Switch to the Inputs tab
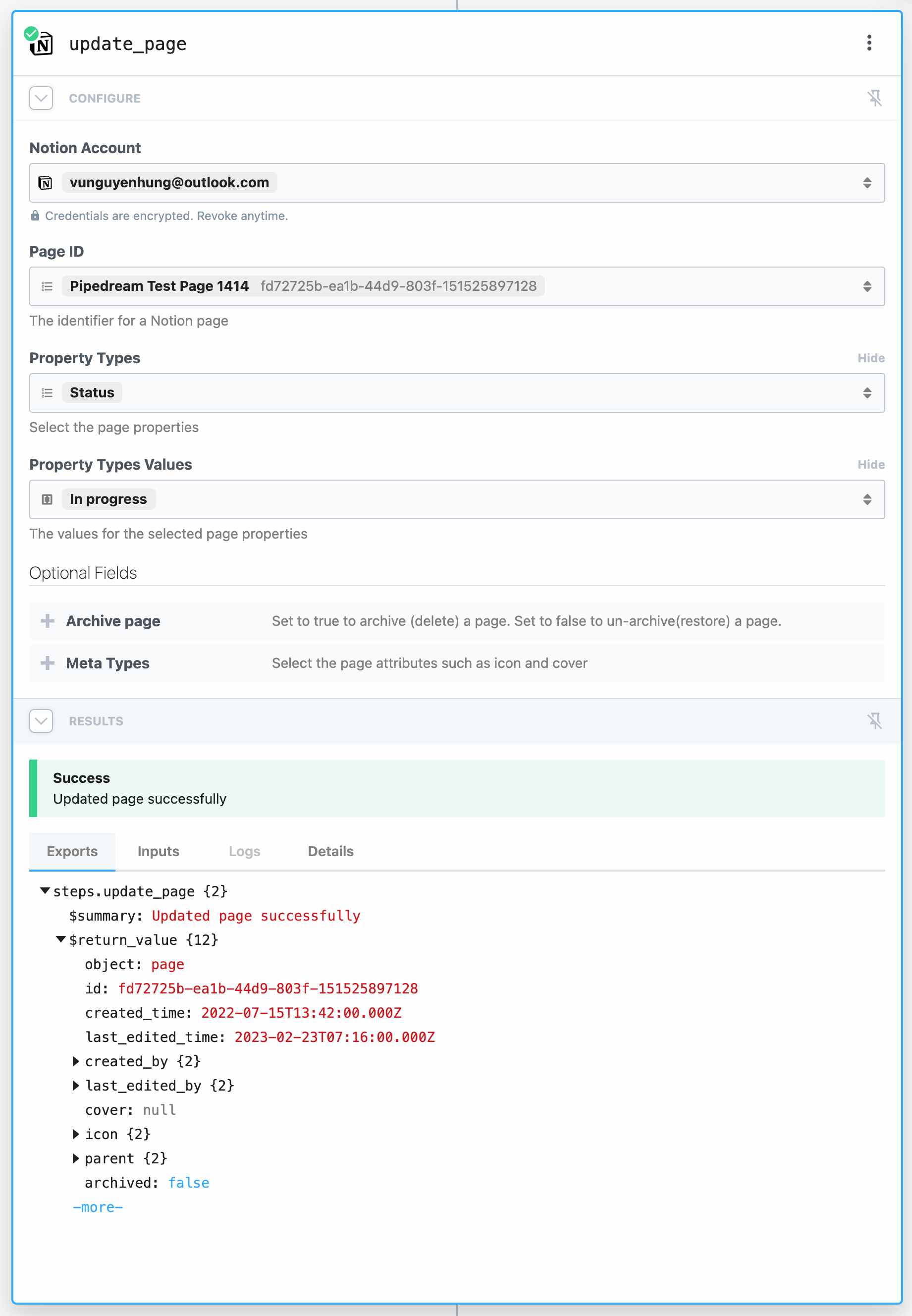 pos(159,851)
